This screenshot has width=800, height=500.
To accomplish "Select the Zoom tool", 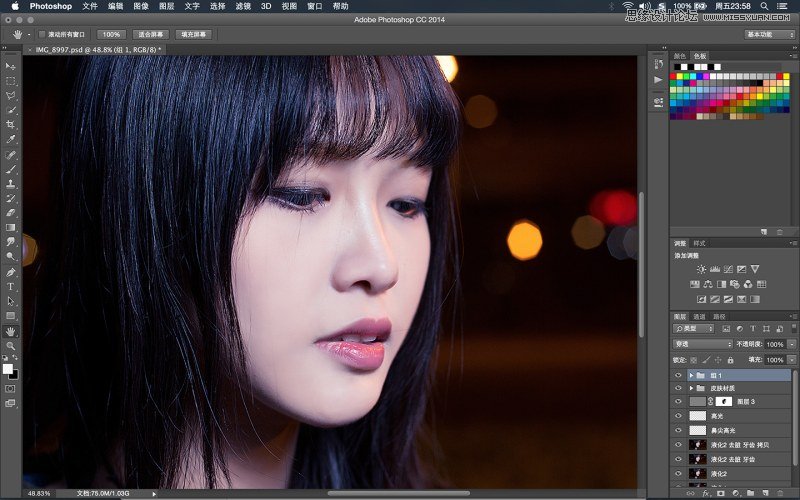I will click(x=10, y=346).
